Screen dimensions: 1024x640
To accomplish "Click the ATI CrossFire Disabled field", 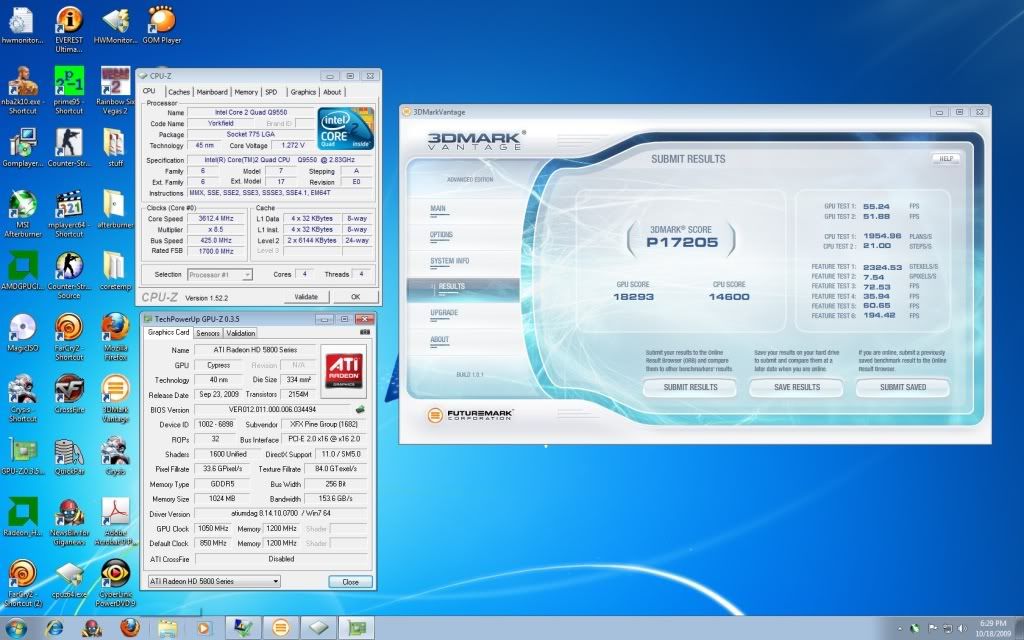I will [281, 559].
